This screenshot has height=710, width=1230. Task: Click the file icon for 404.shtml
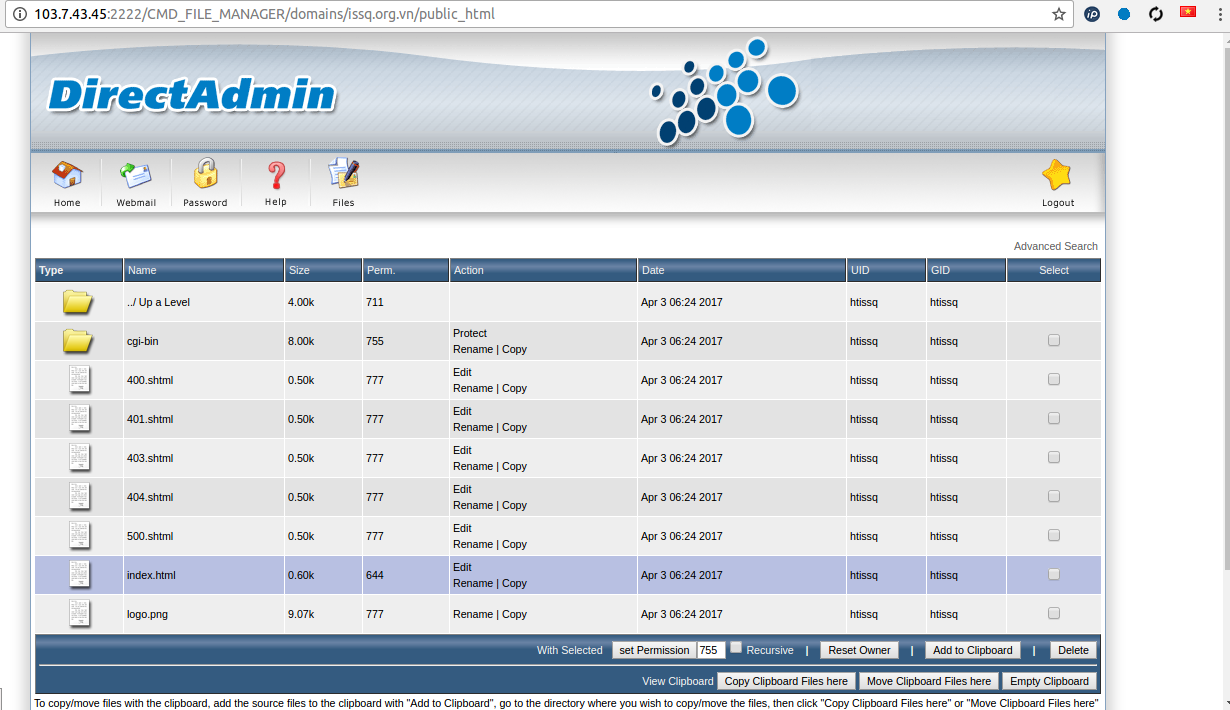click(x=79, y=497)
